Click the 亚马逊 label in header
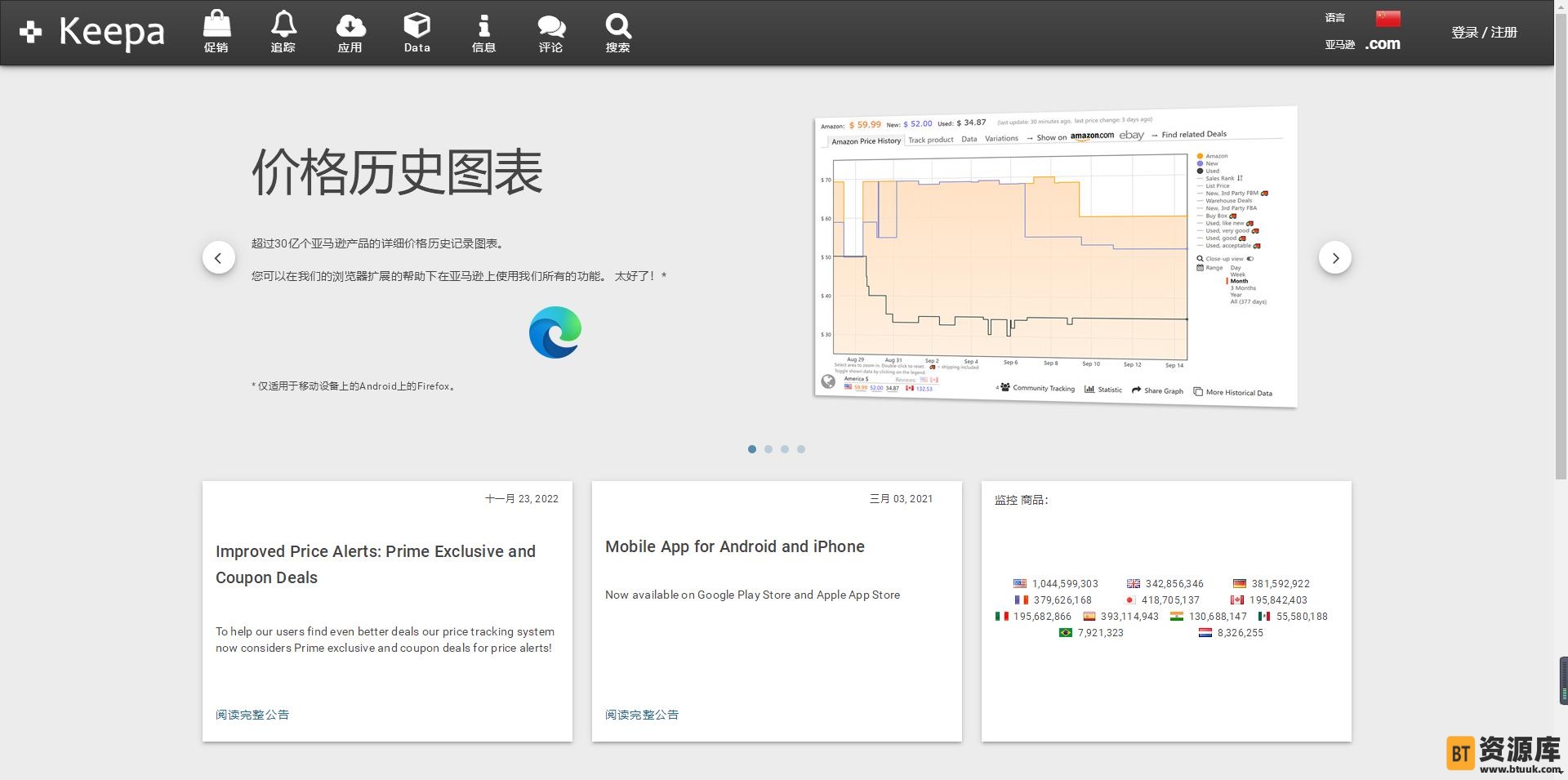This screenshot has width=1568, height=780. [x=1339, y=45]
